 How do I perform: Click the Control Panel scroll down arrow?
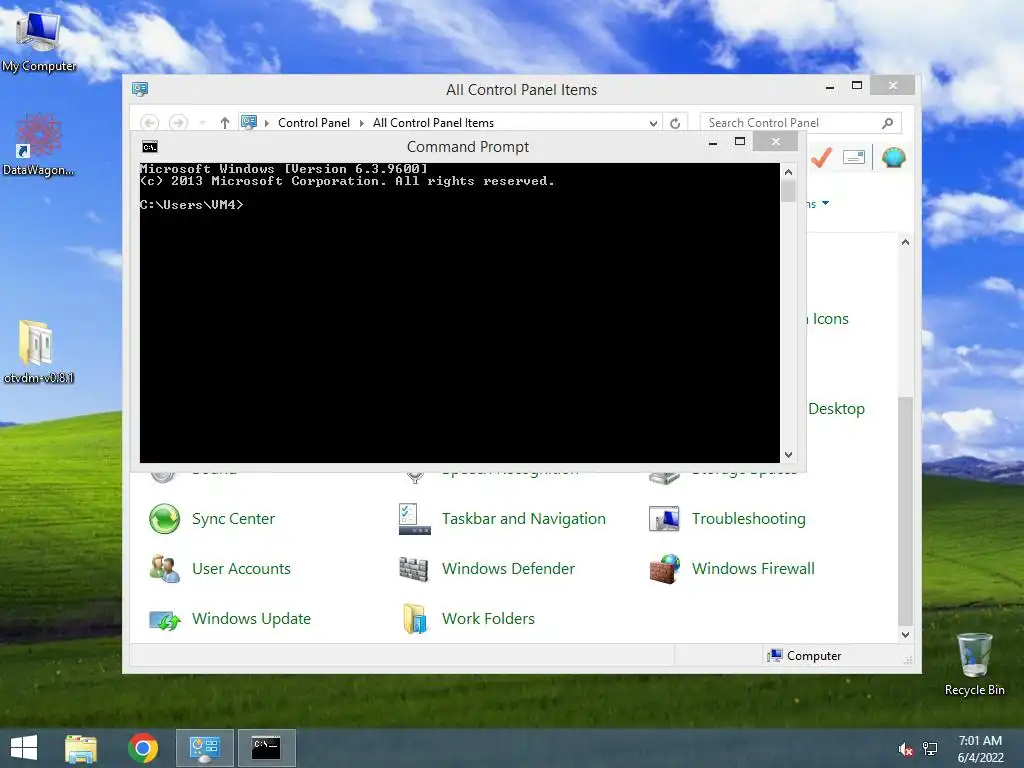point(905,635)
